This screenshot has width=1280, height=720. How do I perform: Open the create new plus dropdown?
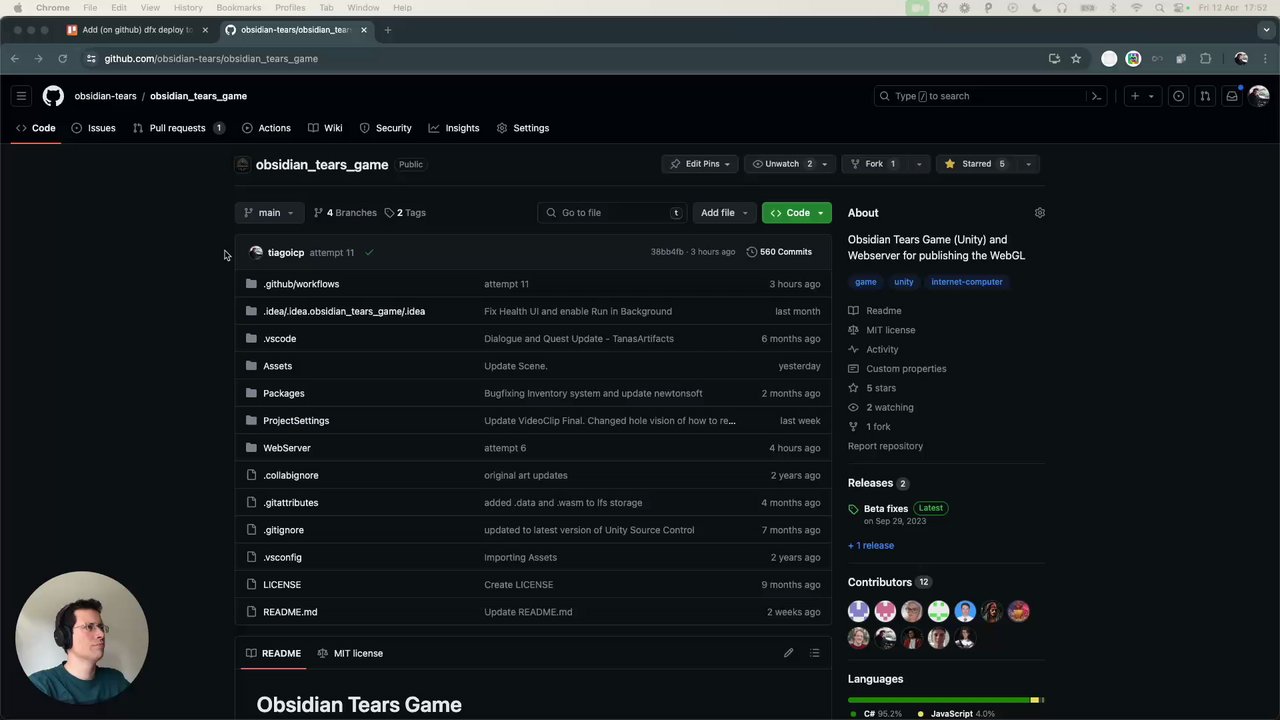[x=1141, y=96]
